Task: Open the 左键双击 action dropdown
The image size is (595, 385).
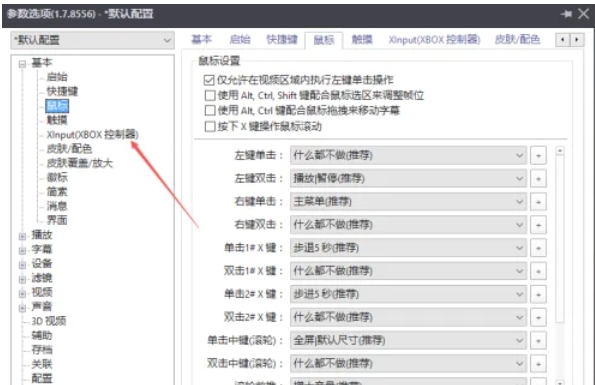Action: tap(408, 179)
